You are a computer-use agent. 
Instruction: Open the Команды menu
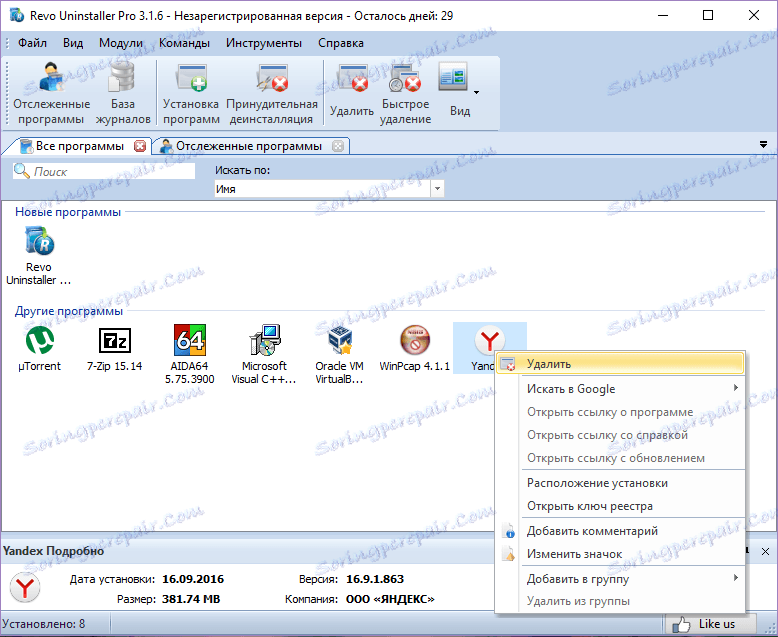pos(184,43)
